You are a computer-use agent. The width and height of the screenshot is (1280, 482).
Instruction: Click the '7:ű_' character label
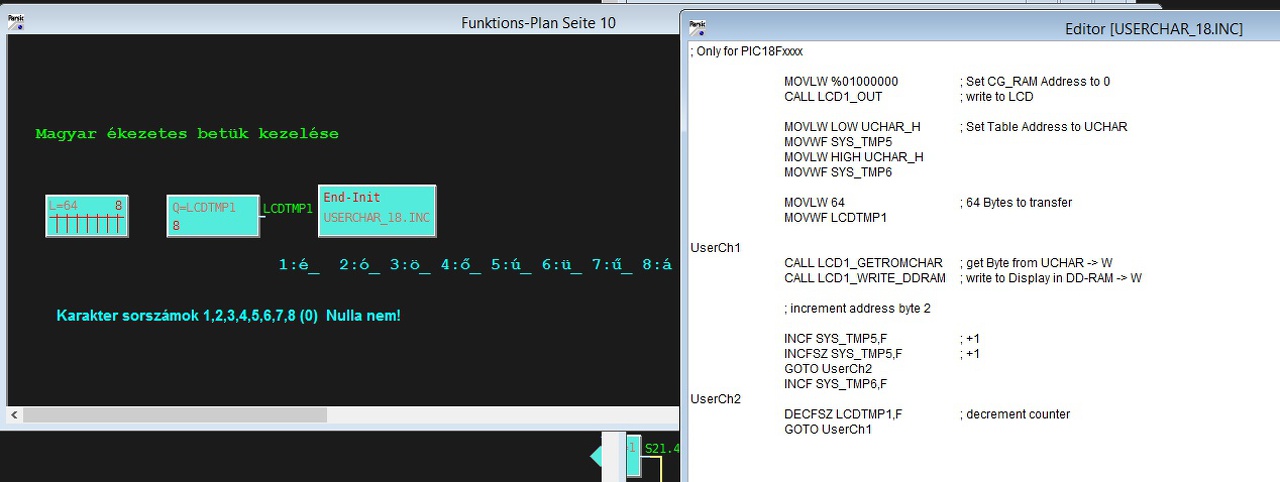pos(613,265)
